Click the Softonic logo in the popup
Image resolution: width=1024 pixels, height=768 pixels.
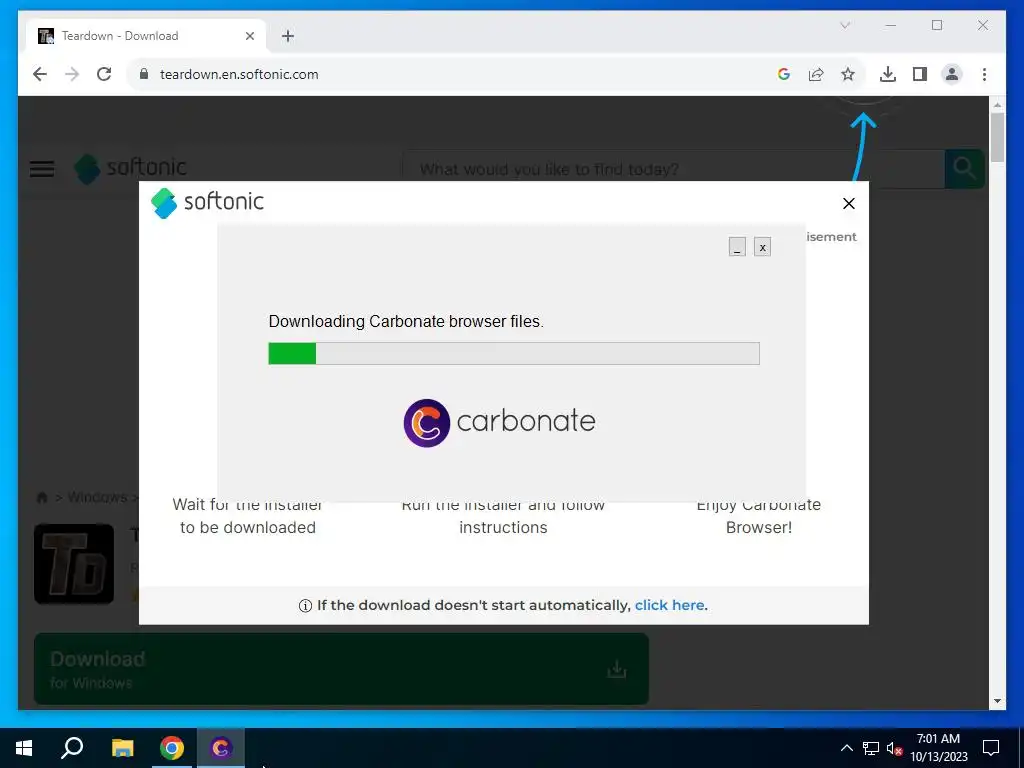tap(208, 202)
